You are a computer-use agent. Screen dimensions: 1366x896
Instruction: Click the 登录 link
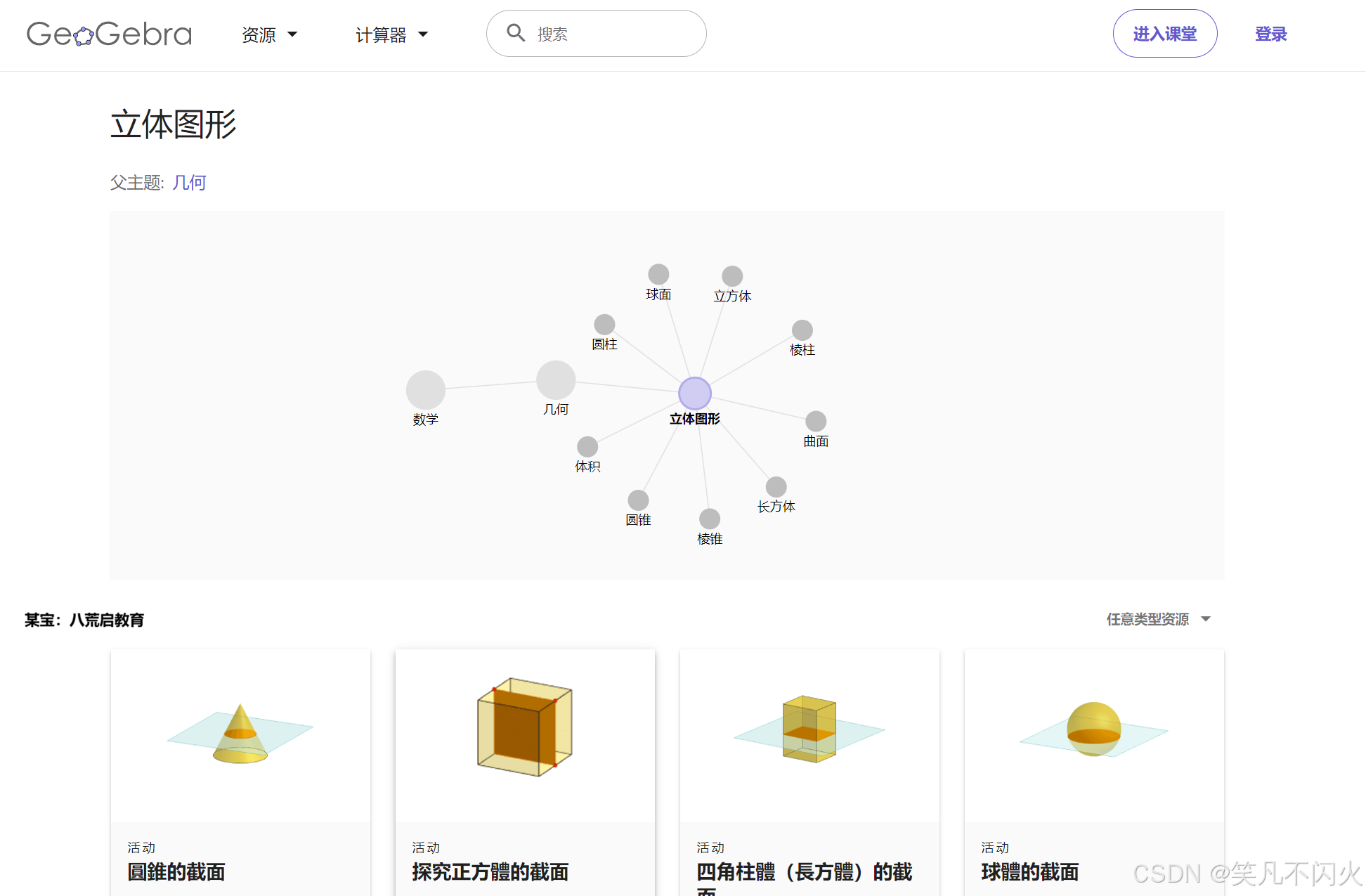pyautogui.click(x=1270, y=34)
